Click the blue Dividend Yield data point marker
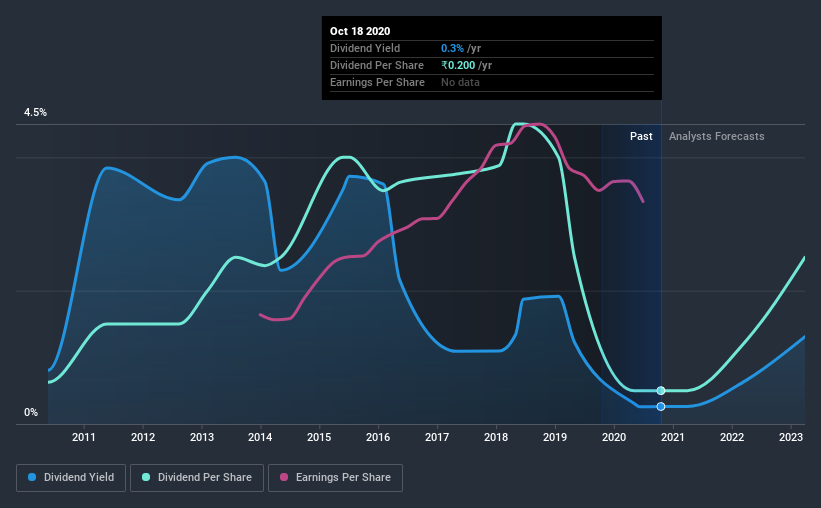This screenshot has height=508, width=821. [661, 406]
